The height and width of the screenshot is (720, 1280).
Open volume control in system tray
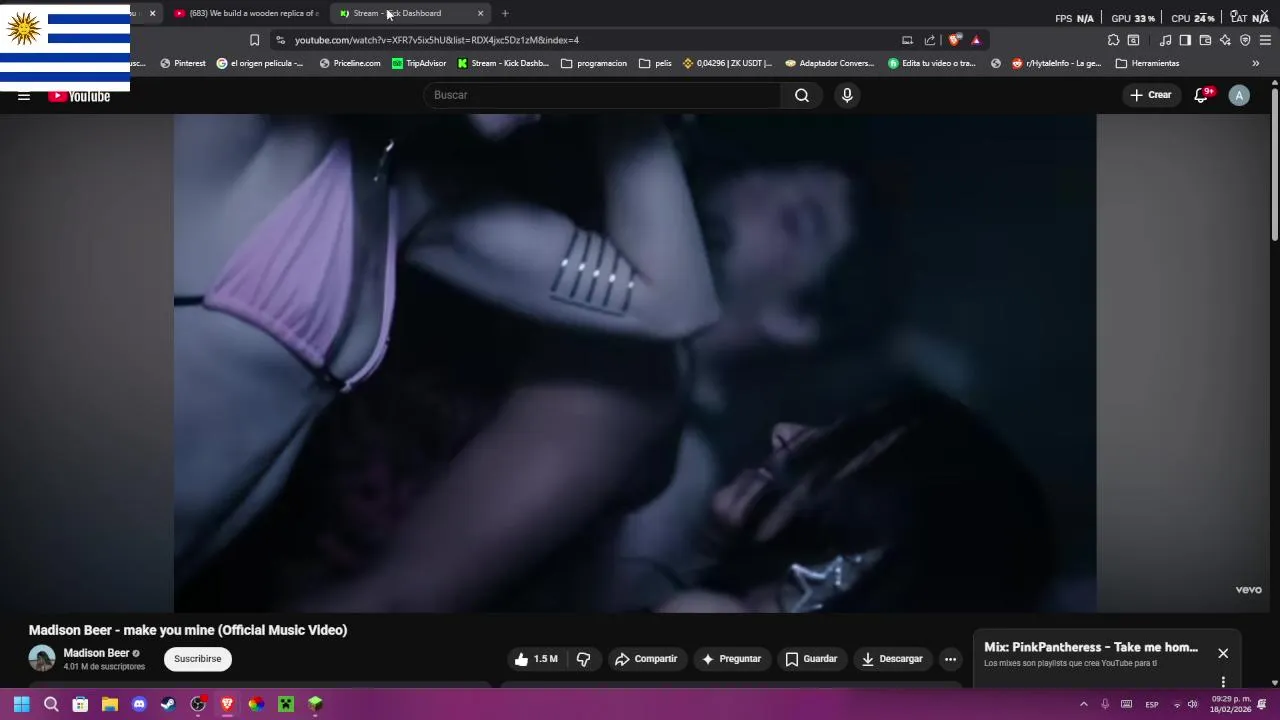(x=1192, y=704)
